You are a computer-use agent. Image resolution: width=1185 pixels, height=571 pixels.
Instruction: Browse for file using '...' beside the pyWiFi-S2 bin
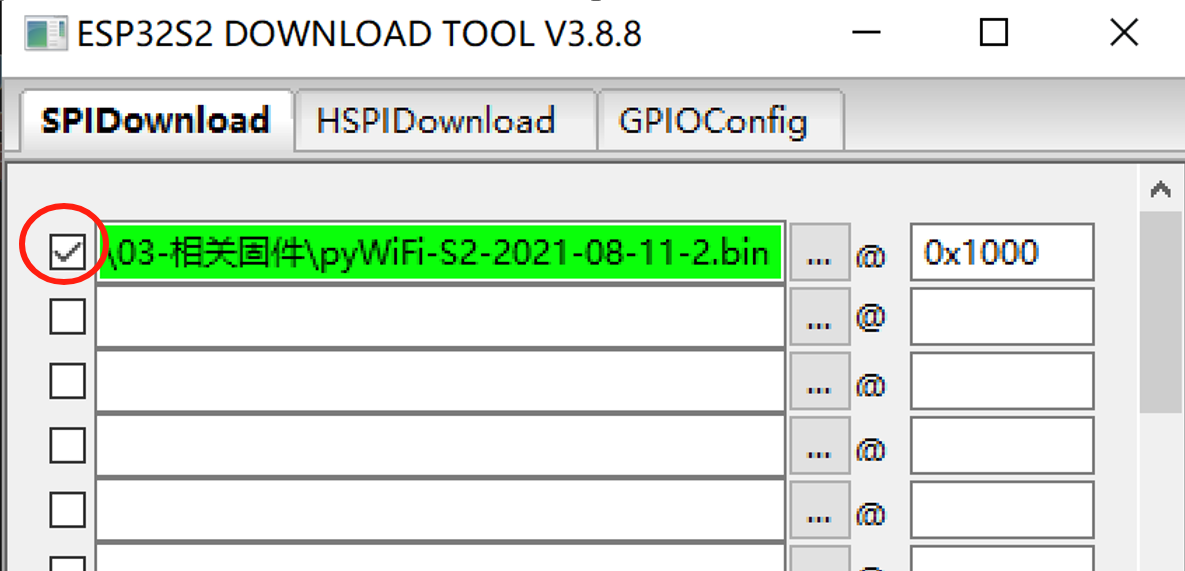(x=819, y=252)
